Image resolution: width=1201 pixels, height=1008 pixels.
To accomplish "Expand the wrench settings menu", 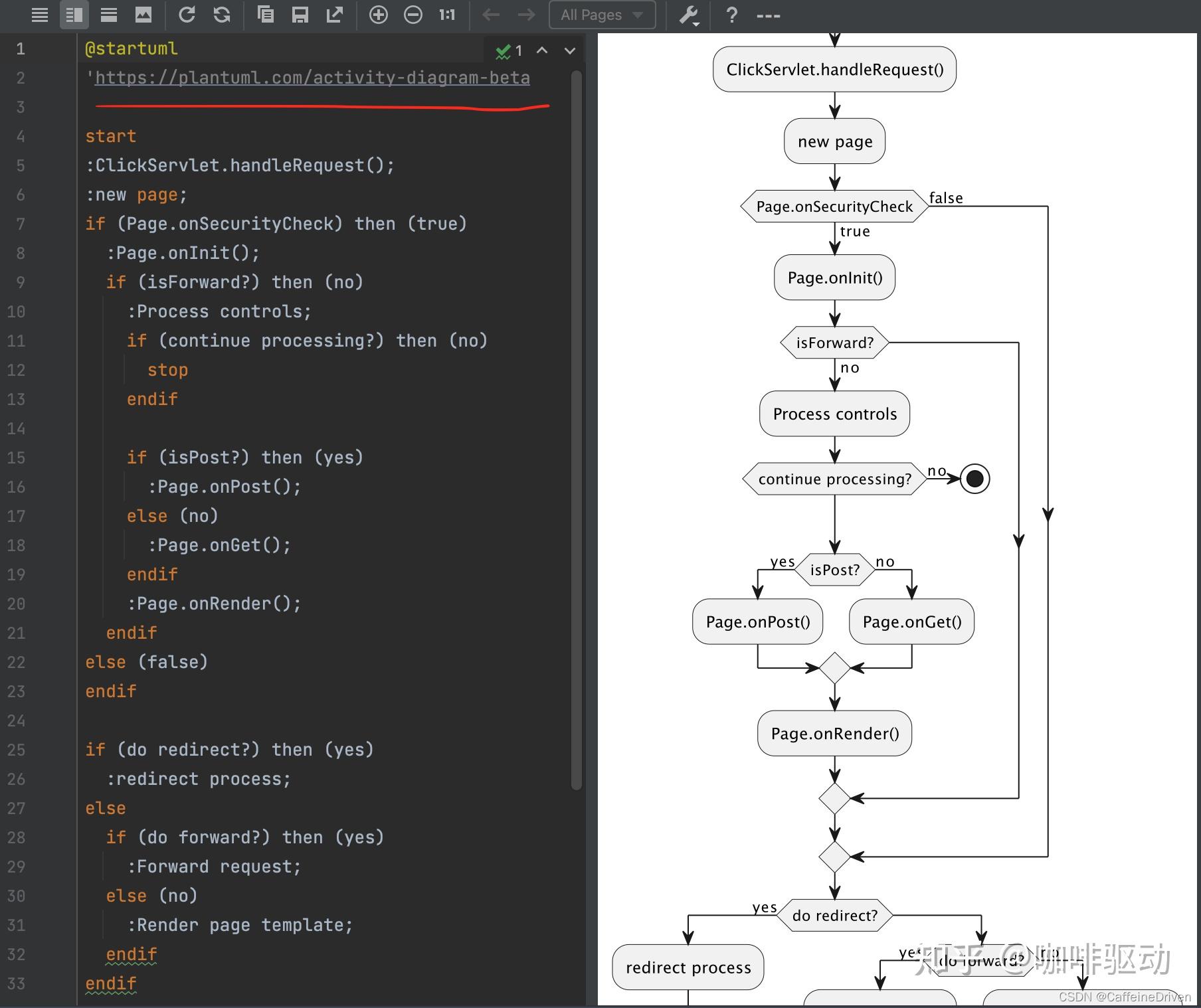I will tap(689, 15).
